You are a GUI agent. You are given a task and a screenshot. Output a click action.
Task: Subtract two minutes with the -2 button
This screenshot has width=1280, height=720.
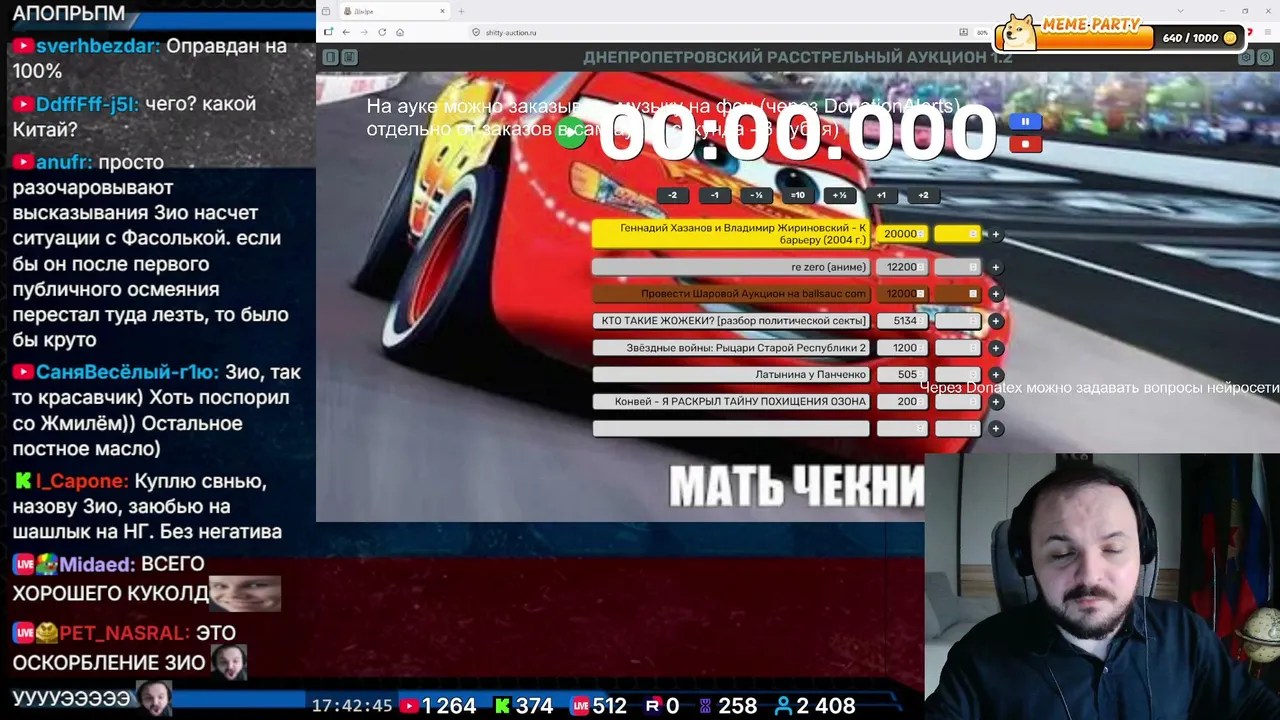pyautogui.click(x=672, y=195)
